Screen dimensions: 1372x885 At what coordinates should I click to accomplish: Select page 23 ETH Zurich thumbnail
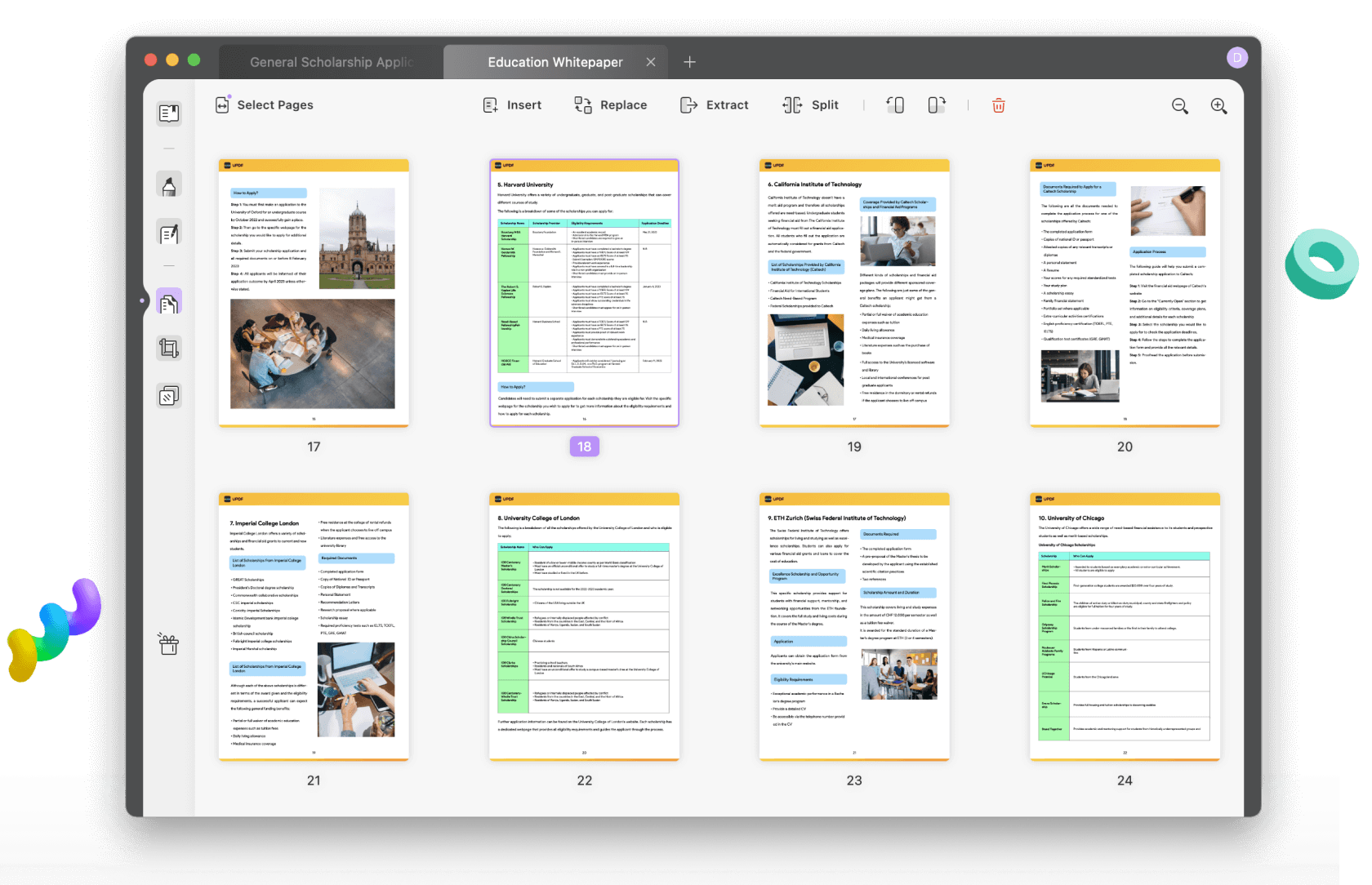(x=854, y=627)
